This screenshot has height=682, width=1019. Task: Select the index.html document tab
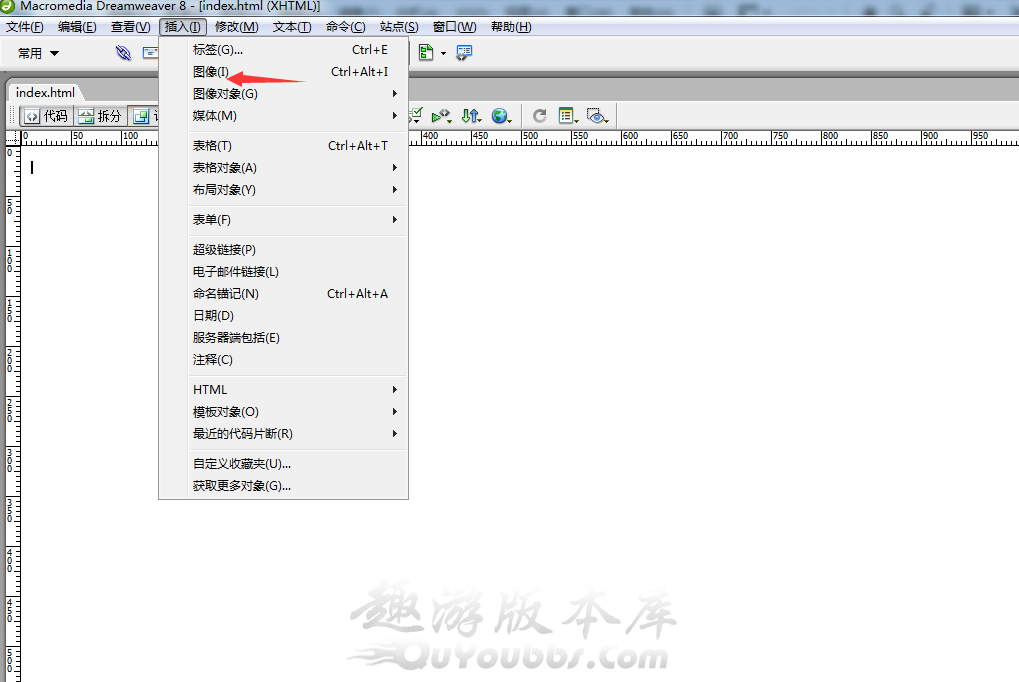[x=45, y=93]
